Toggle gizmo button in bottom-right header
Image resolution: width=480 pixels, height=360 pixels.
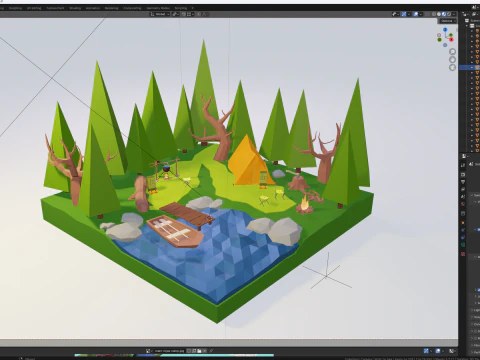(426, 351)
